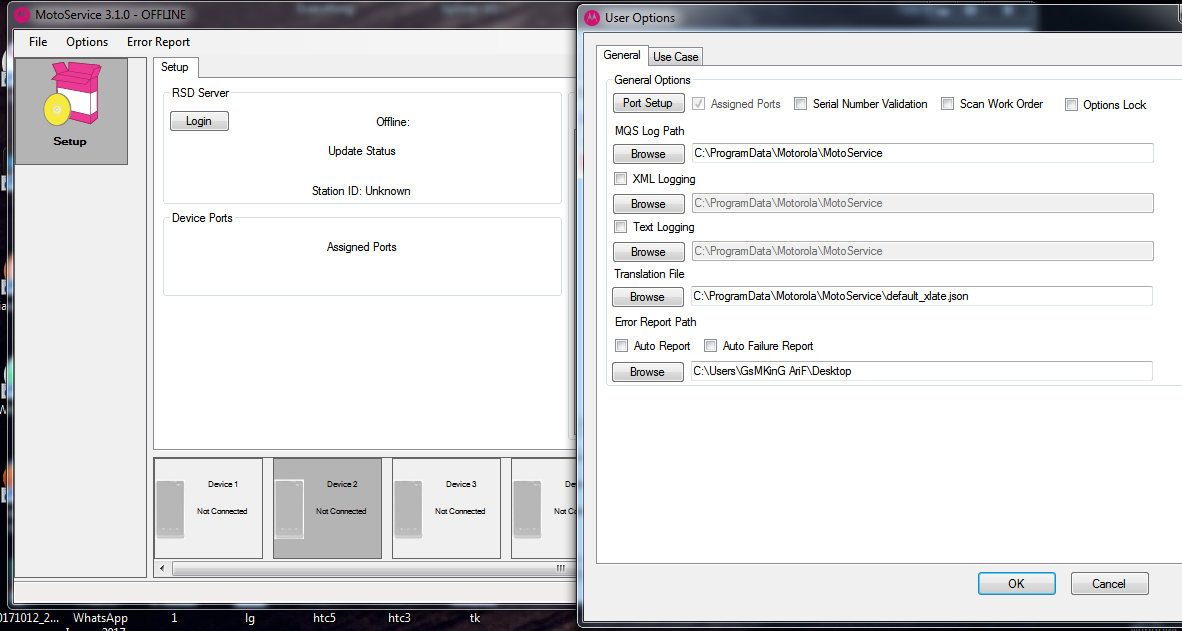1182x631 pixels.
Task: Switch to the Use Case tab
Action: [x=675, y=57]
